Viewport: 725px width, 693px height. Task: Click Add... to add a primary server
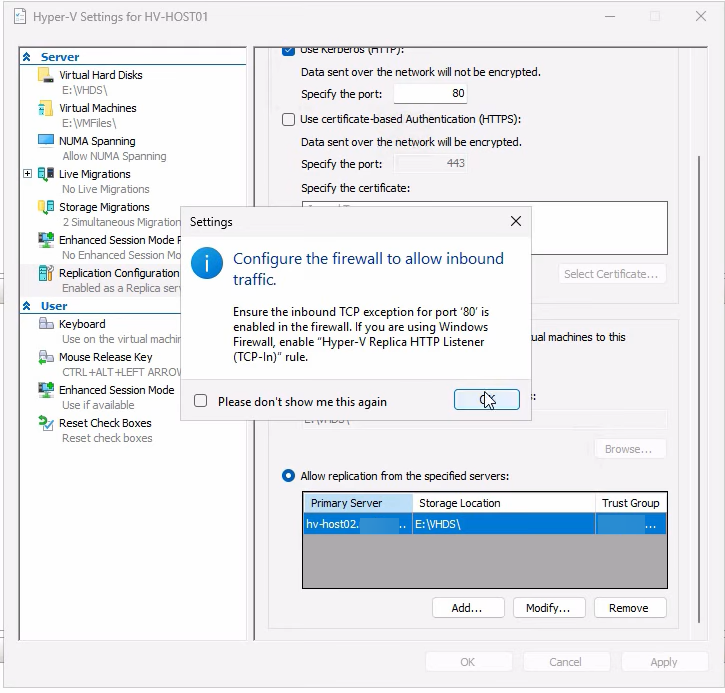point(468,608)
